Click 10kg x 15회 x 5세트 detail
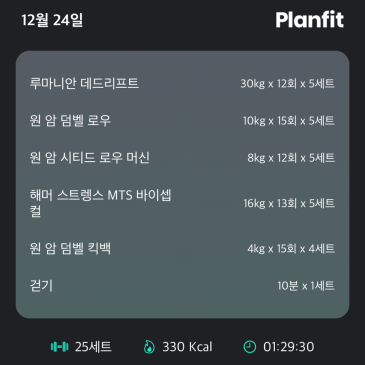The height and width of the screenshot is (365, 365). (289, 121)
